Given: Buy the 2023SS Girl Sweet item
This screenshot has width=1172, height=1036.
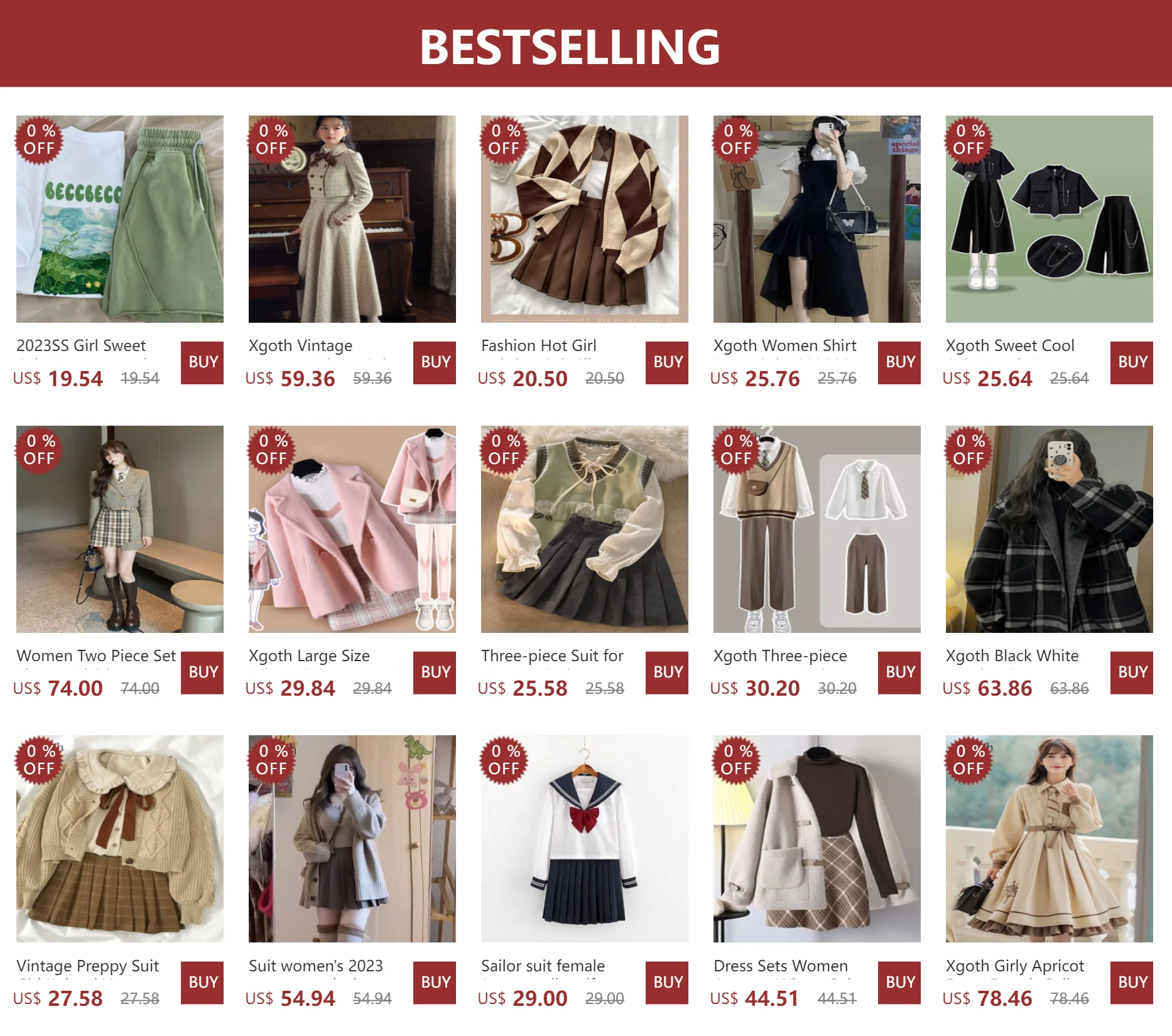Looking at the screenshot, I should [x=202, y=362].
